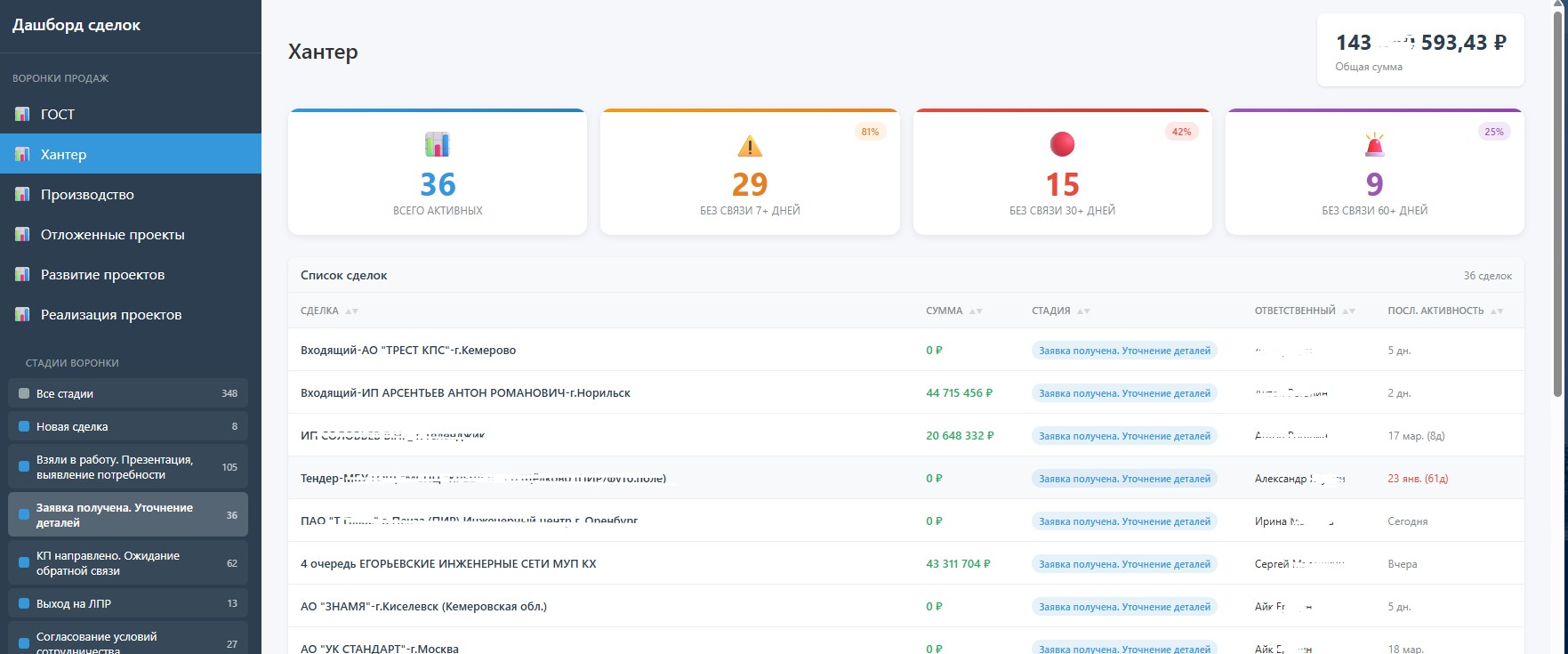Click the 81% badge on the 7+ days card
This screenshot has width=1568, height=654.
870,132
